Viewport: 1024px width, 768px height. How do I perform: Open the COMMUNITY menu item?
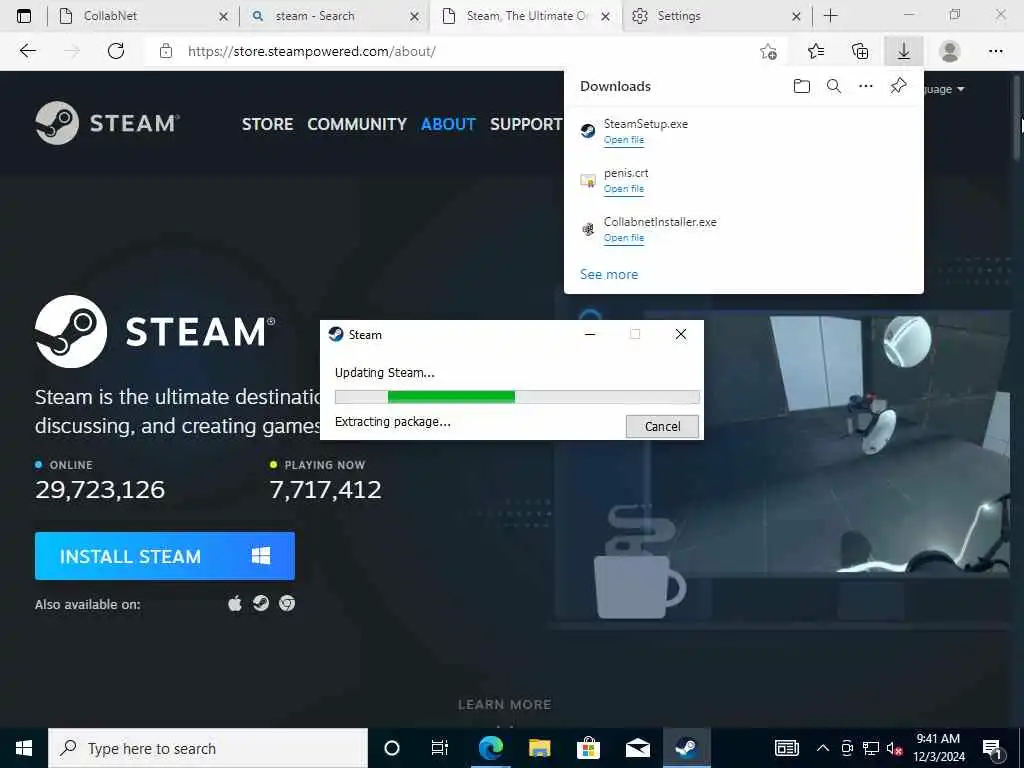357,124
